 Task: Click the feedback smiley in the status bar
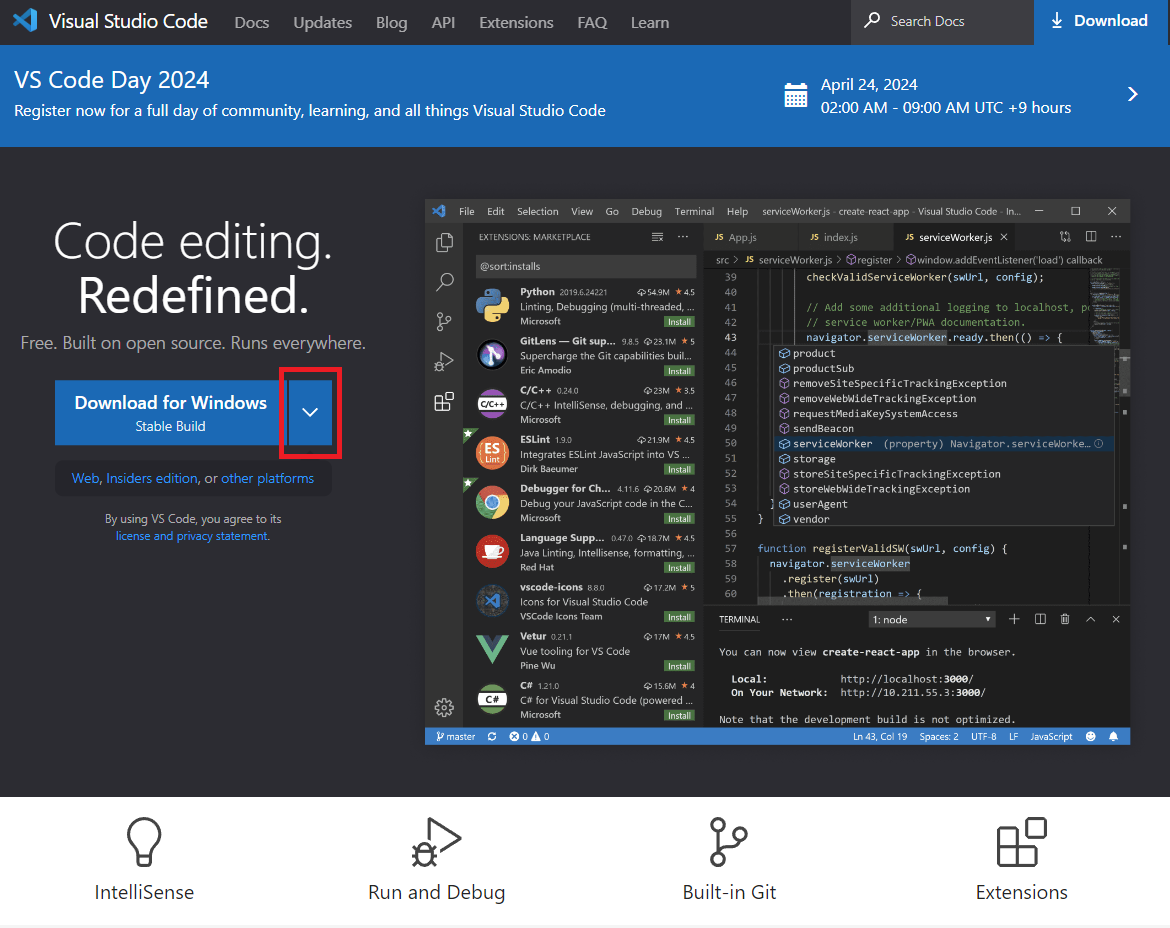[1090, 736]
